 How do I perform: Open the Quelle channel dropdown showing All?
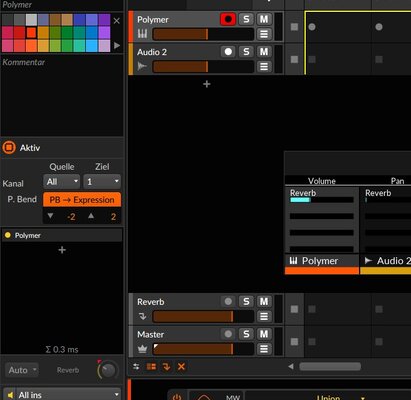[62, 182]
